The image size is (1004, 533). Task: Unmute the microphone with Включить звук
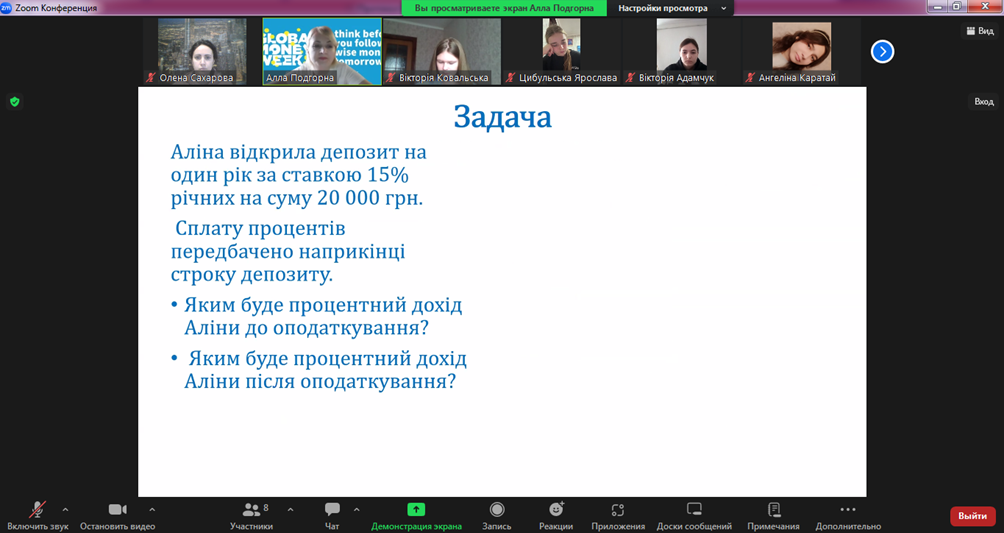click(x=38, y=516)
